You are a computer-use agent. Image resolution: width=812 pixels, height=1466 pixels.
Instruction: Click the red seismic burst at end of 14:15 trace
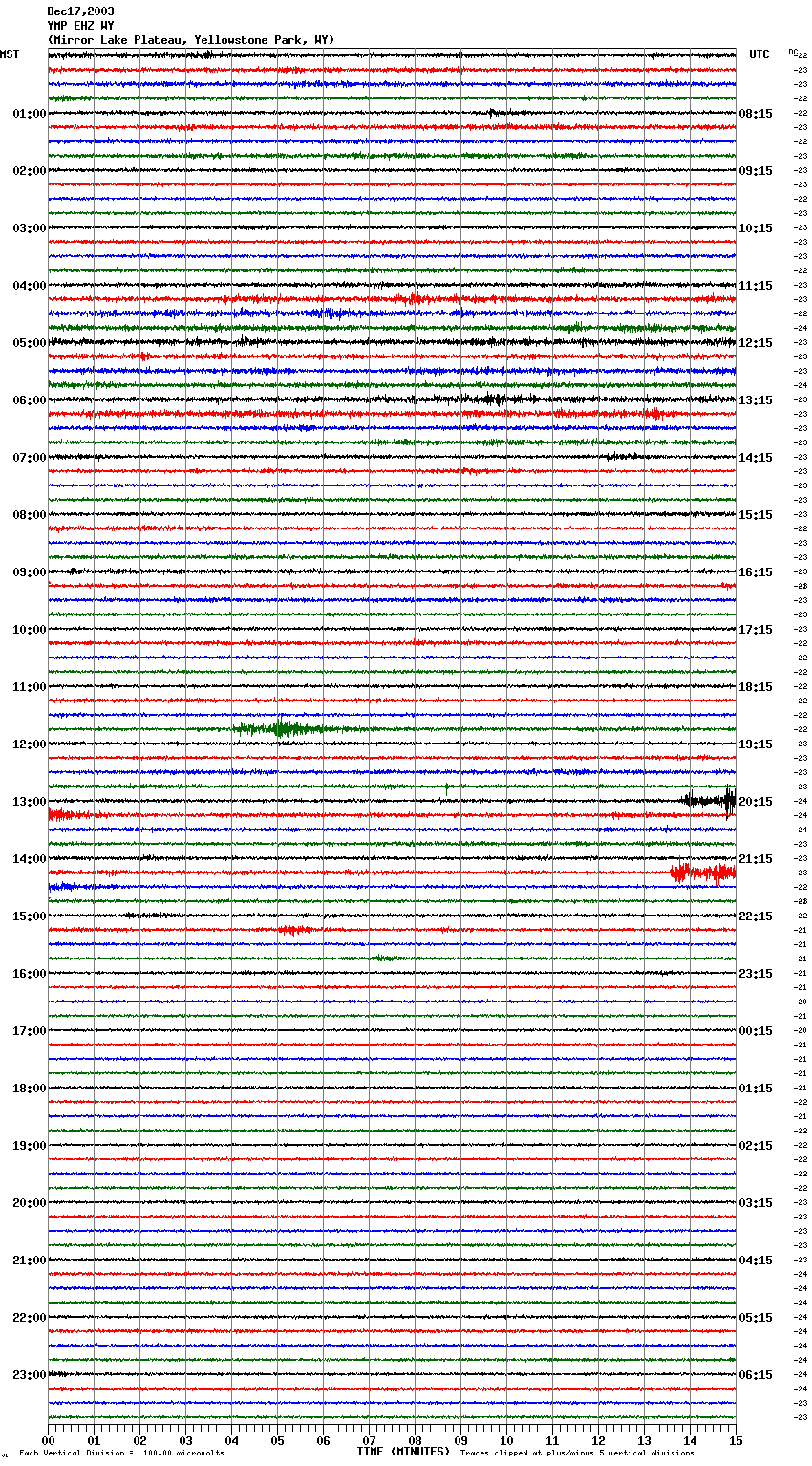tap(702, 872)
